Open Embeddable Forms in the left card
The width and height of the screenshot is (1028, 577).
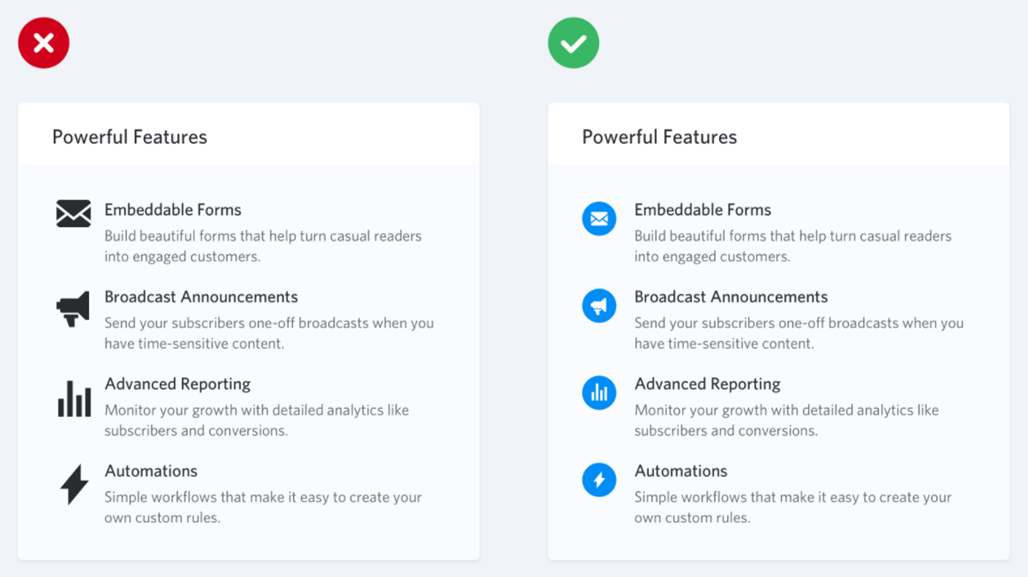(173, 210)
